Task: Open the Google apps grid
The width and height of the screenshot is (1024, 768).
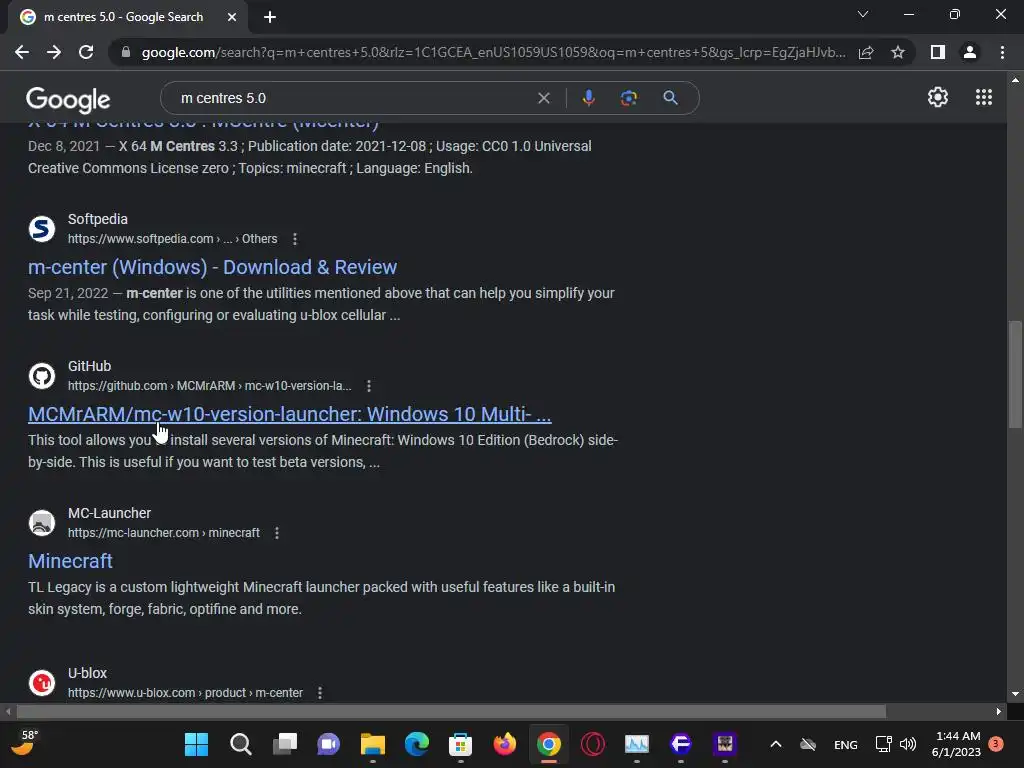Action: [984, 97]
